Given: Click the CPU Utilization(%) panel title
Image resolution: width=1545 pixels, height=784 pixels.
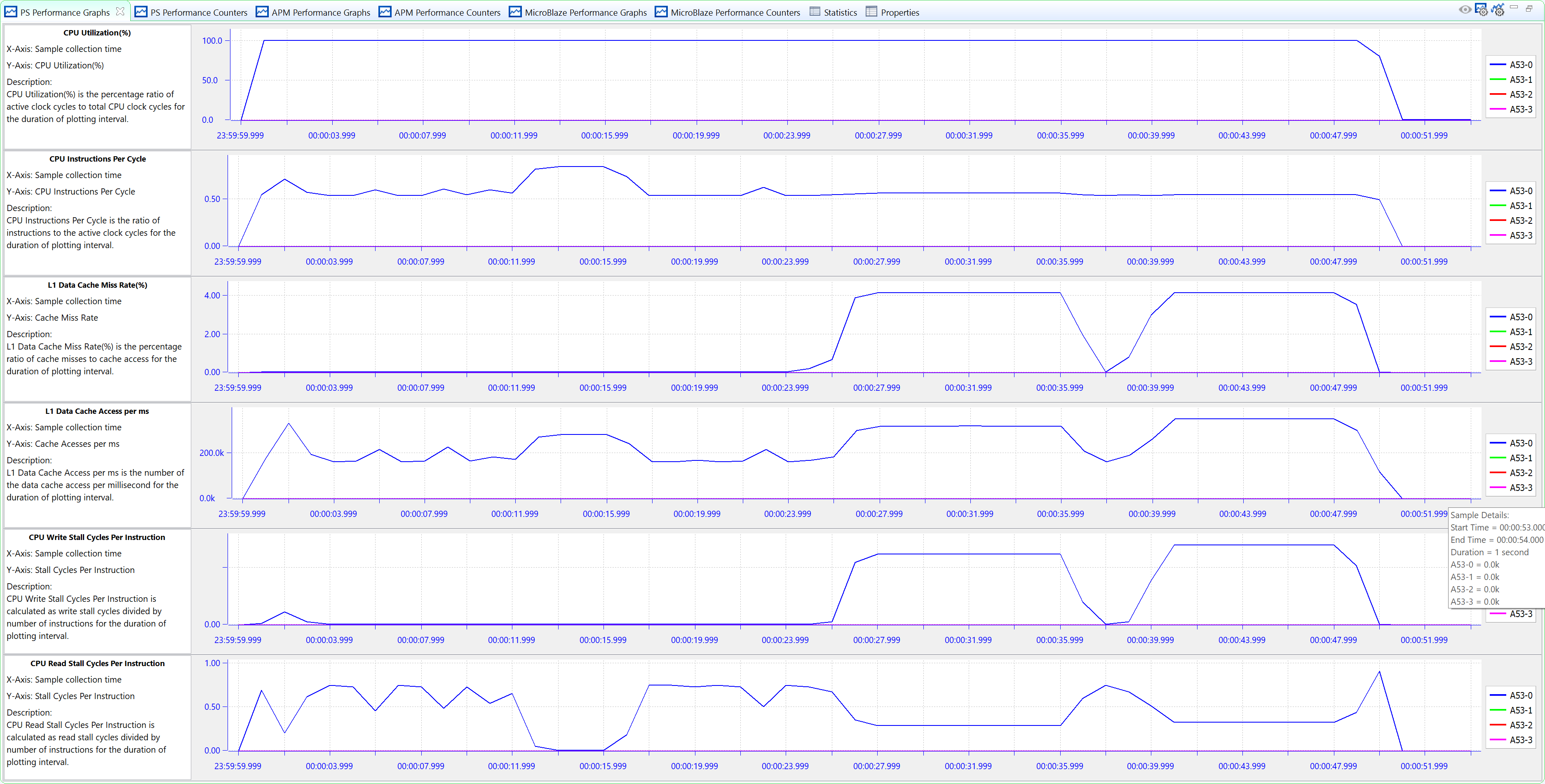Looking at the screenshot, I should [97, 33].
